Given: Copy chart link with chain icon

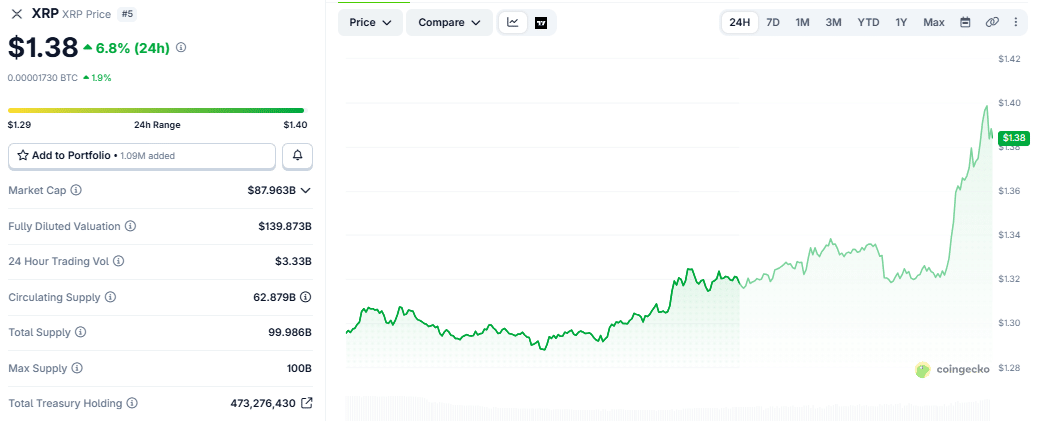Looking at the screenshot, I should tap(992, 23).
